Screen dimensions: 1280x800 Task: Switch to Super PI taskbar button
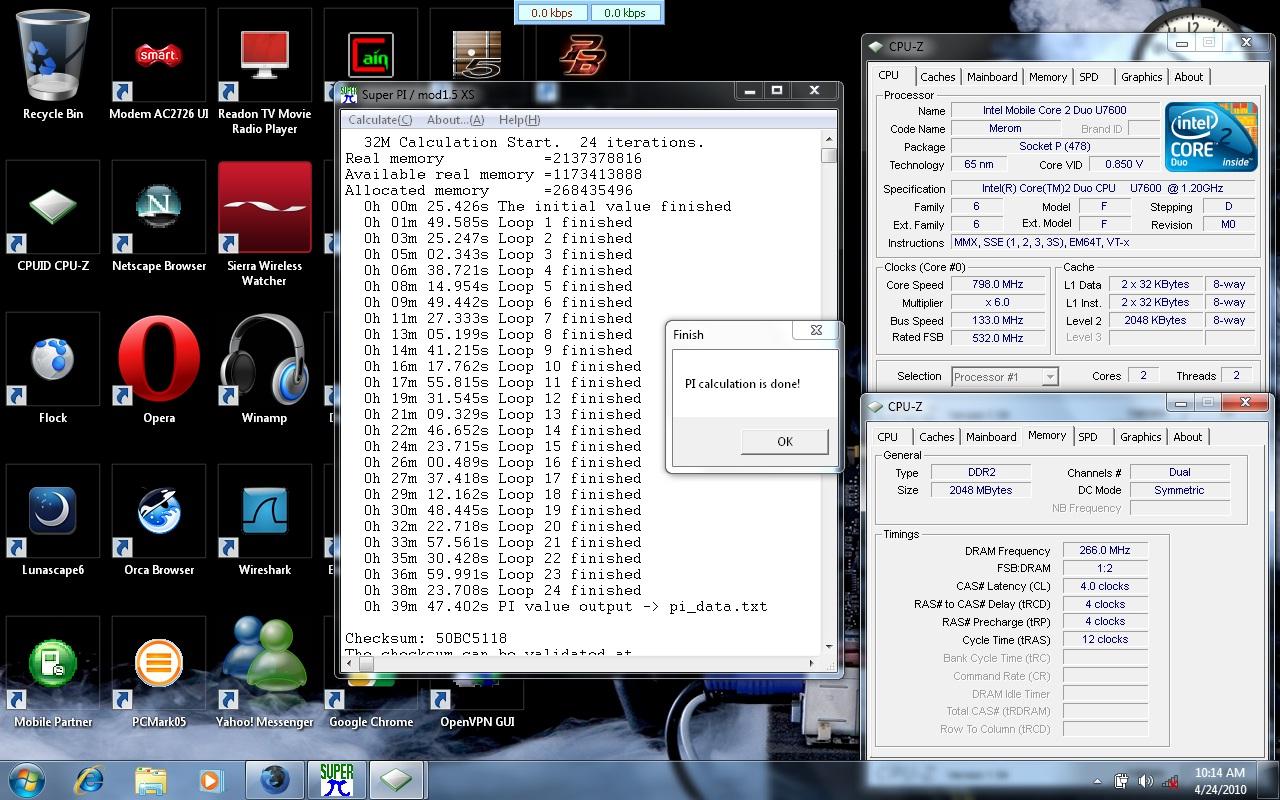point(336,779)
